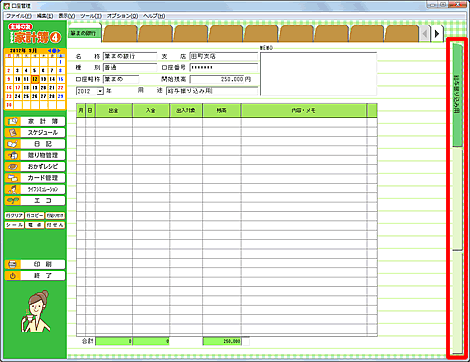Open the 日記 diary section

[35, 144]
